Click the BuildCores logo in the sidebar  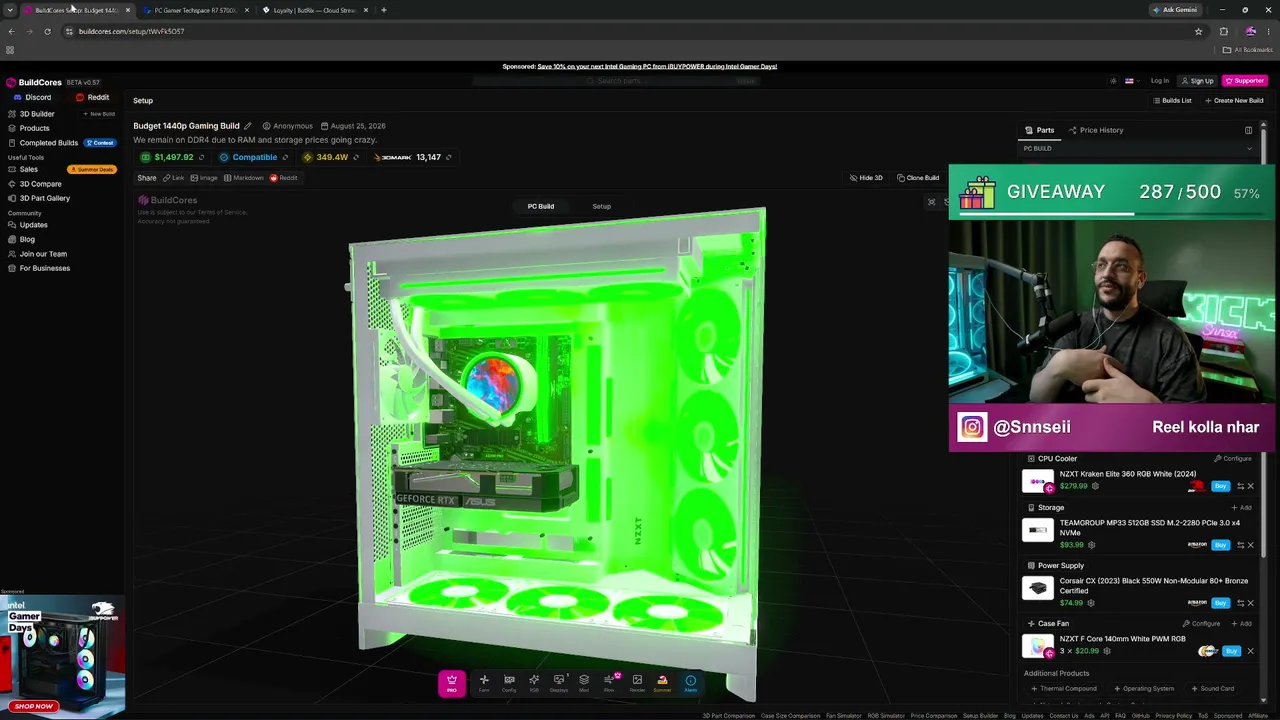[x=33, y=82]
